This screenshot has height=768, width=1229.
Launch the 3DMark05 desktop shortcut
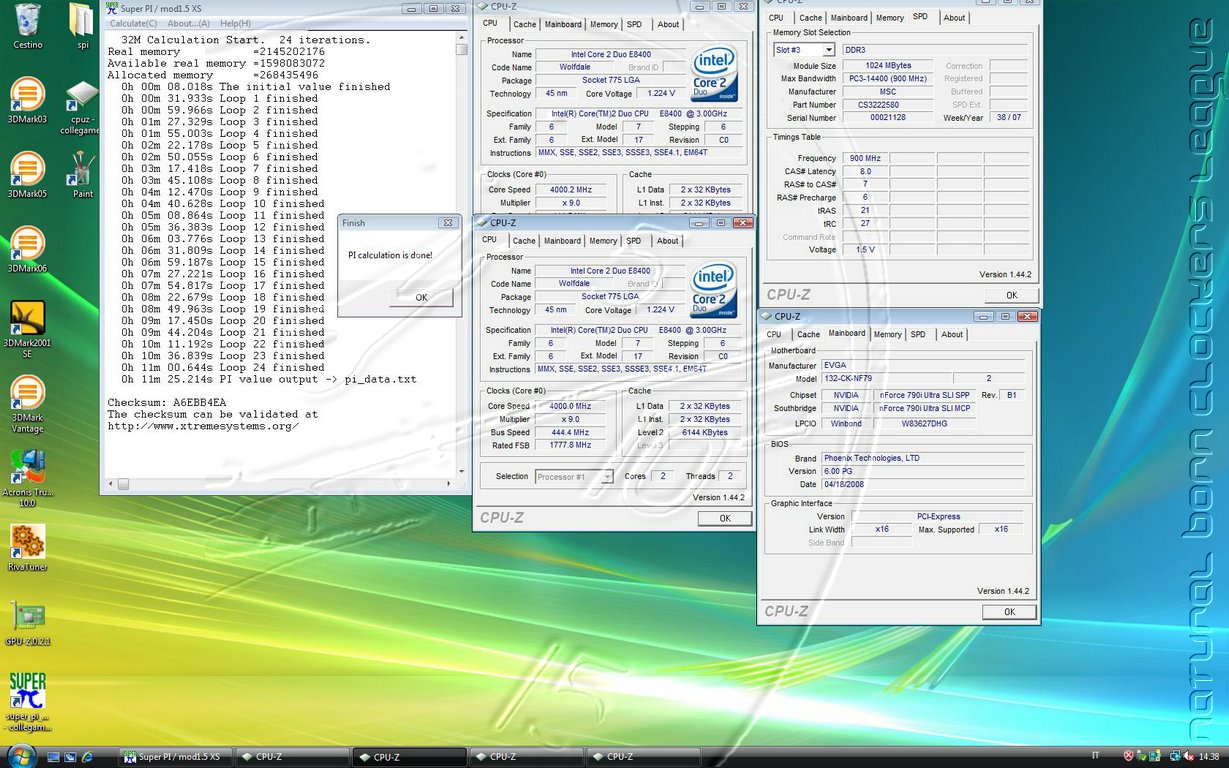tap(27, 175)
